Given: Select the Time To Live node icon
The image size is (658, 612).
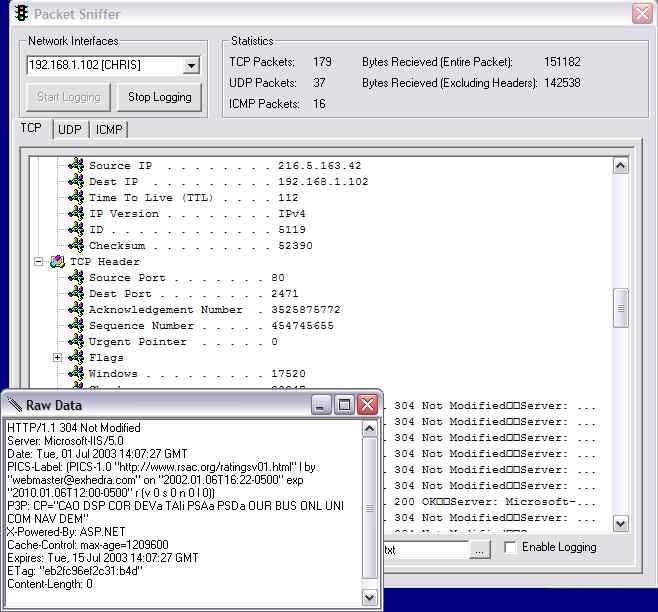Looking at the screenshot, I should point(76,198).
